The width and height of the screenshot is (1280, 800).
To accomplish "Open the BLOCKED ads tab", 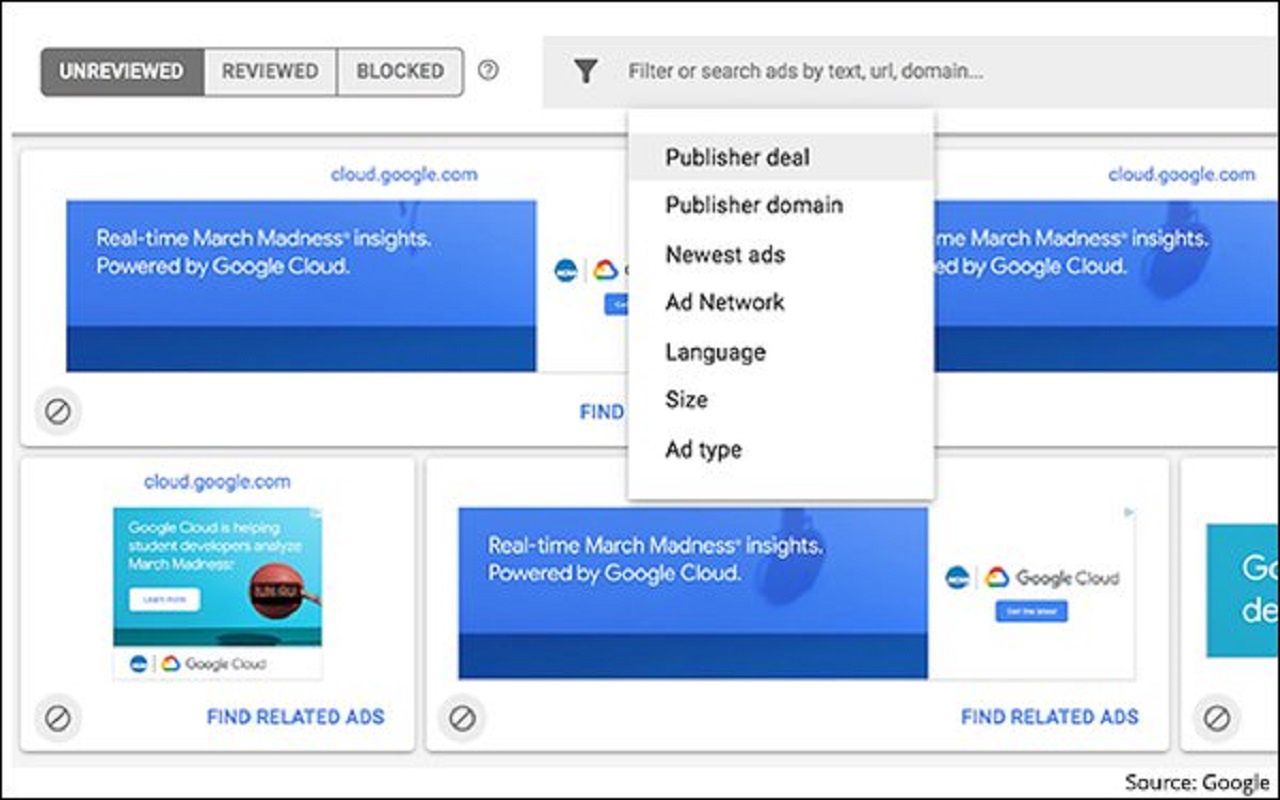I will (x=399, y=71).
